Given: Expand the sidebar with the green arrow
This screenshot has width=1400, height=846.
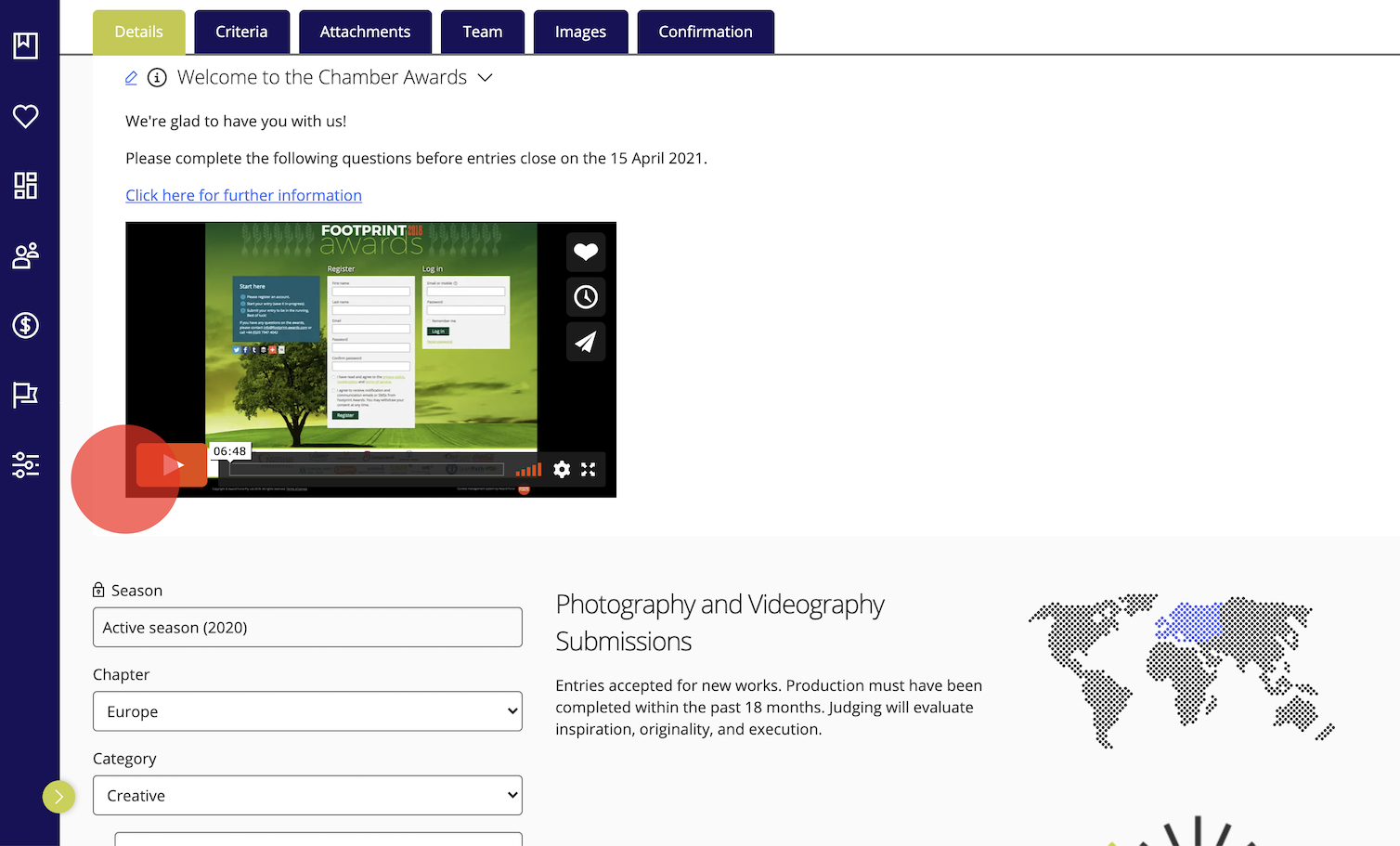Looking at the screenshot, I should 58,797.
